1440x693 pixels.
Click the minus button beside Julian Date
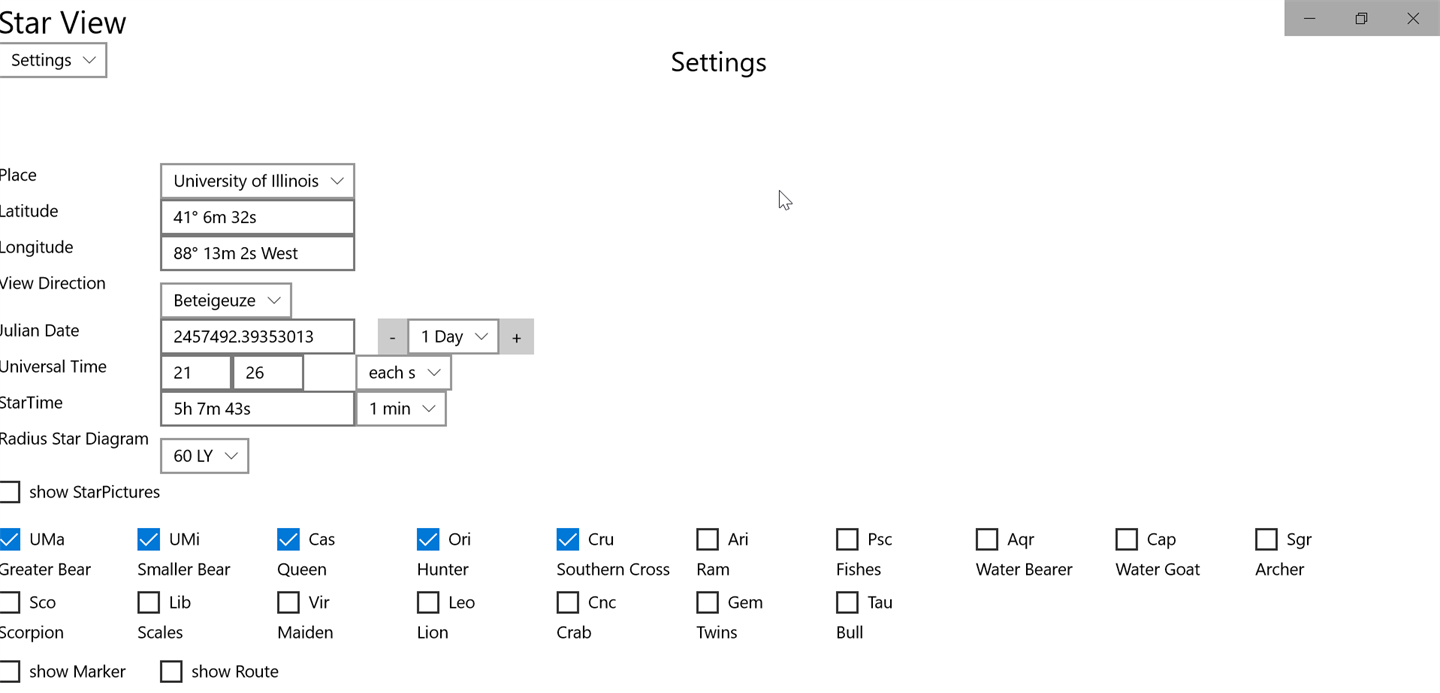tap(392, 337)
